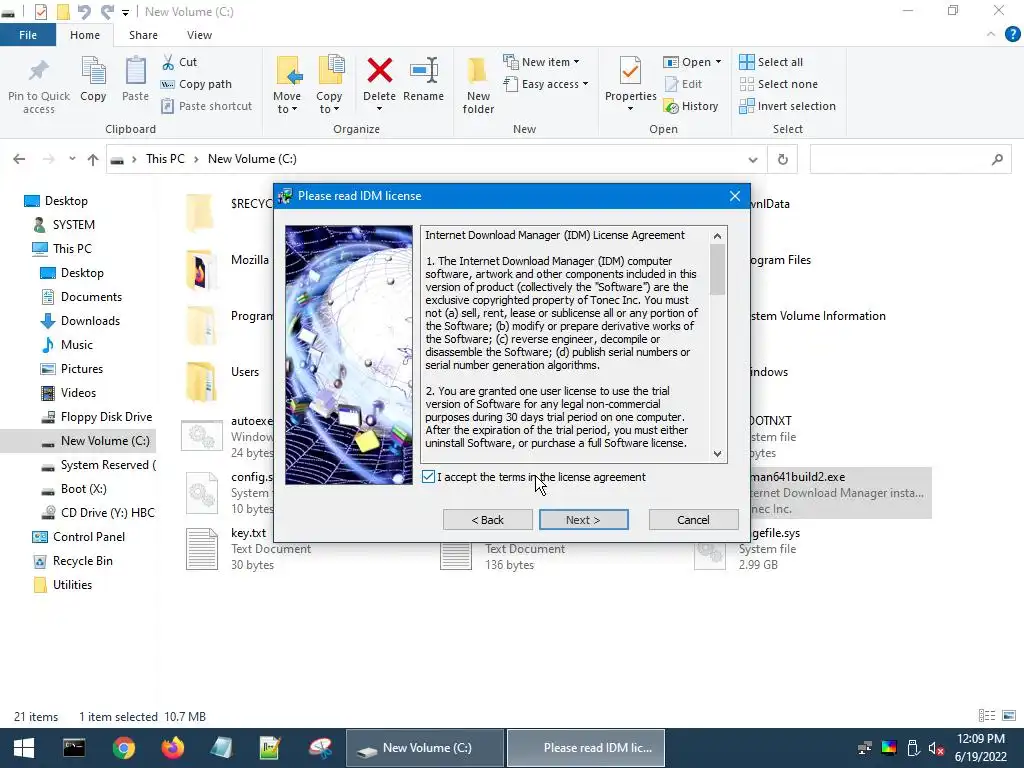Open recent locations dropdown arrow
Viewport: 1024px width, 768px height.
72,159
